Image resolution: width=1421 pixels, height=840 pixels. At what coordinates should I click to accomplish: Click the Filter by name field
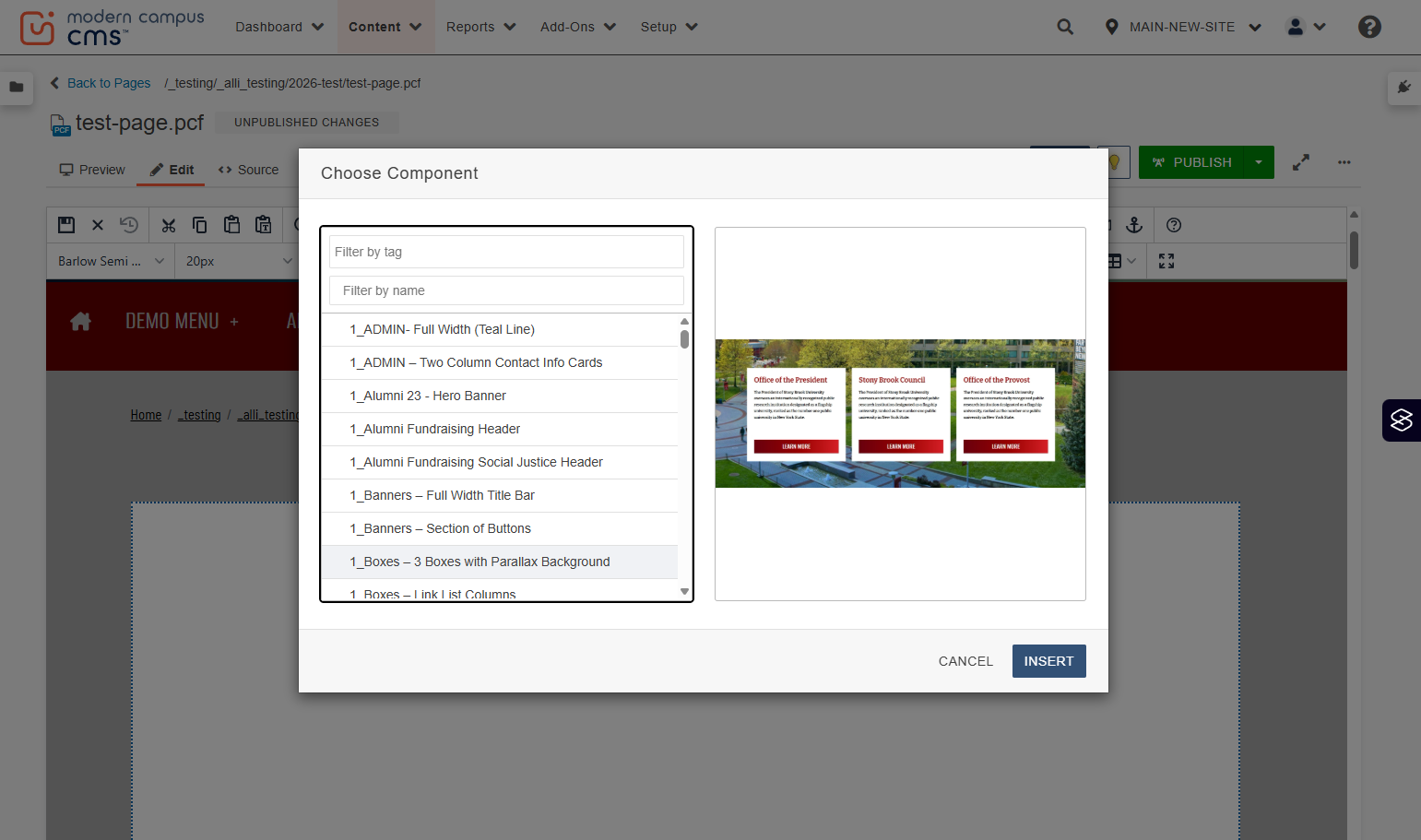pos(506,290)
